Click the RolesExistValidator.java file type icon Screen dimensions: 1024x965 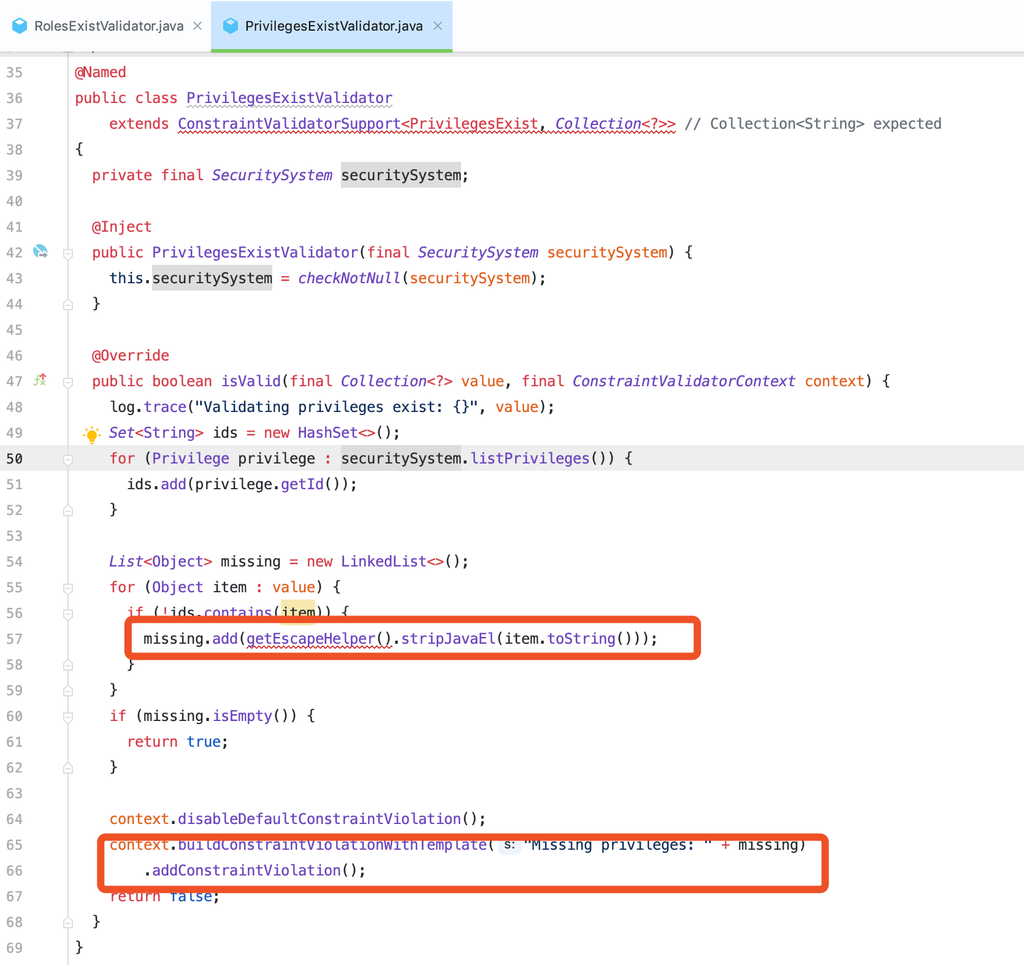point(20,26)
